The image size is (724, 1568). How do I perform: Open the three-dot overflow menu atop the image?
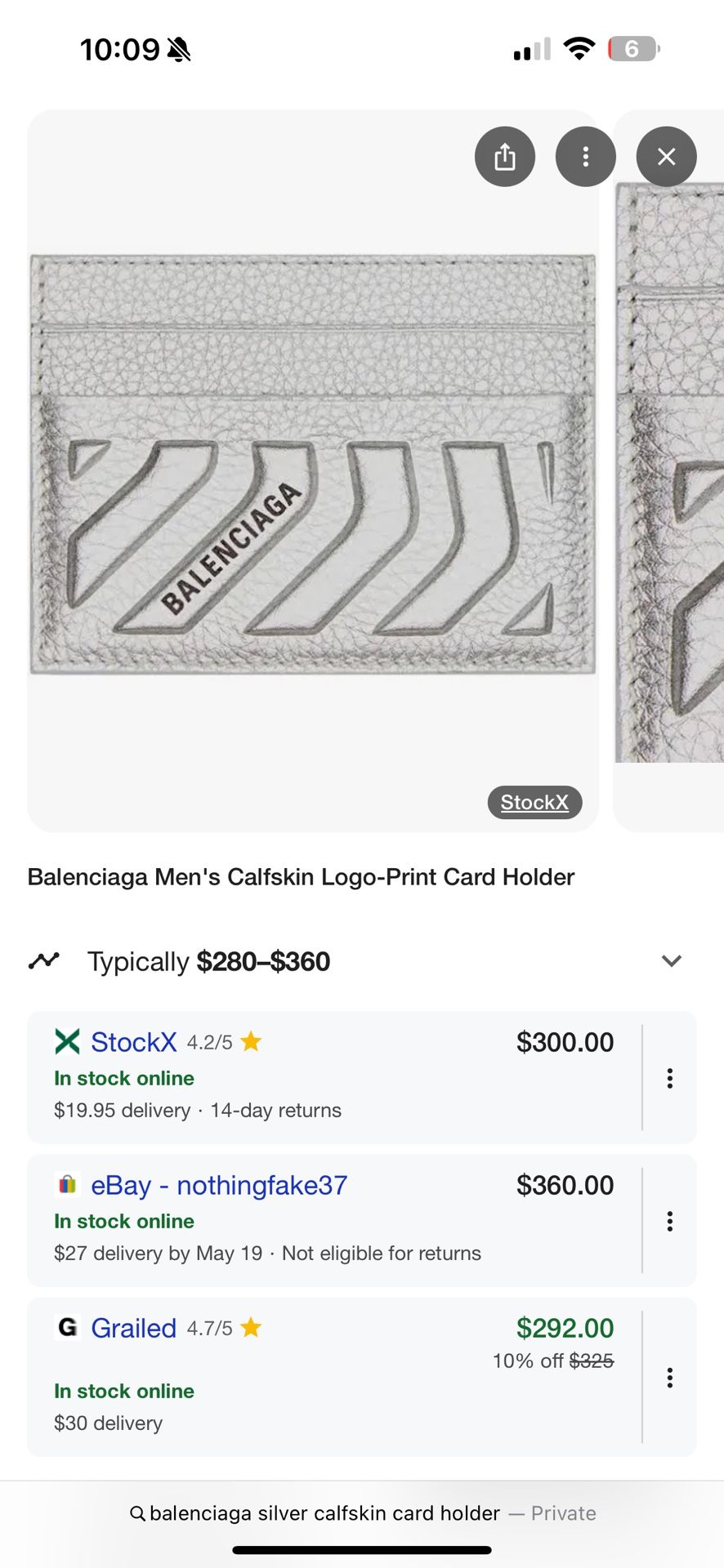[585, 156]
